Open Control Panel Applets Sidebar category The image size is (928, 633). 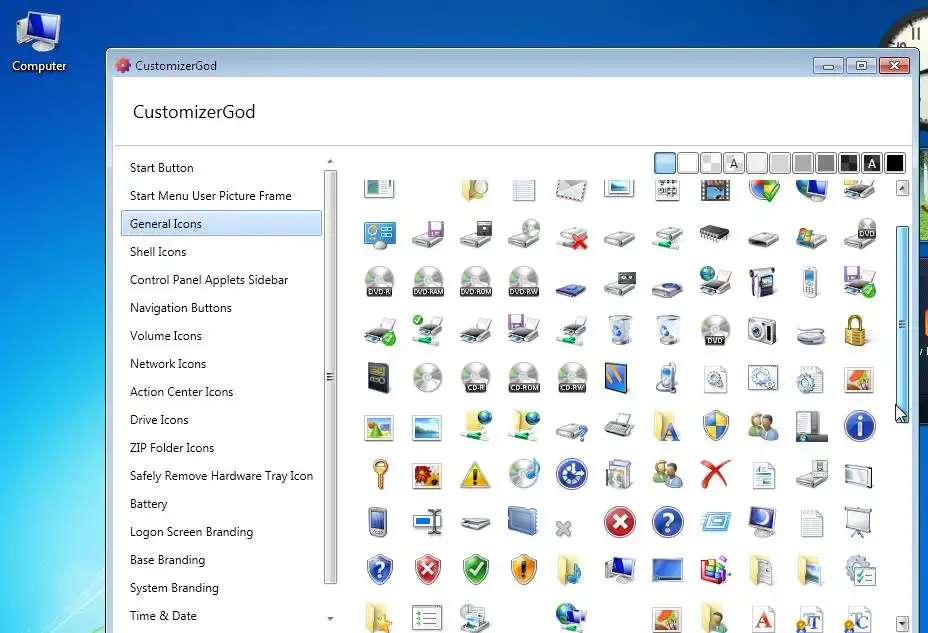(209, 280)
